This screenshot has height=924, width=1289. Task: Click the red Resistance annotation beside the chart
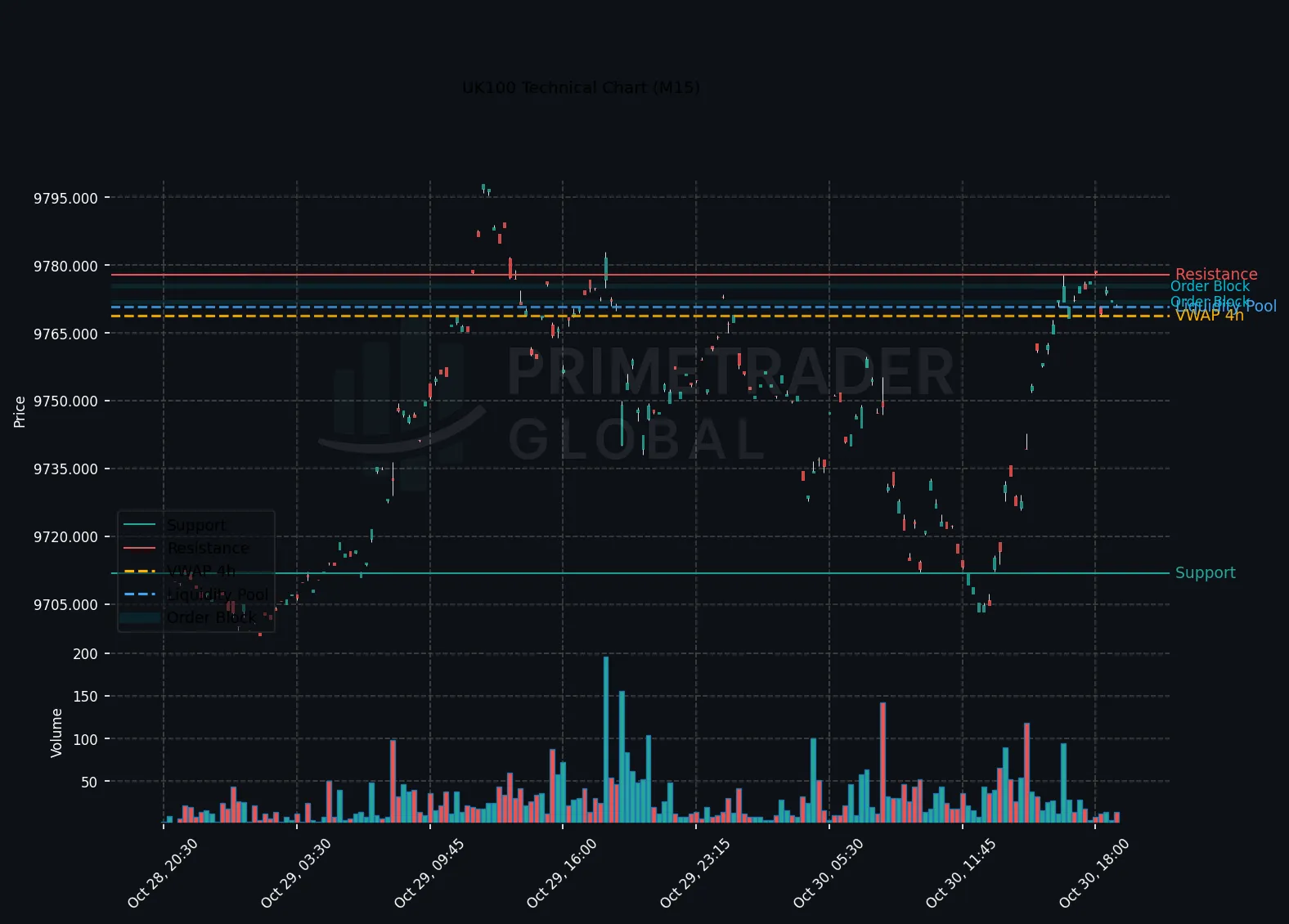coord(1216,275)
